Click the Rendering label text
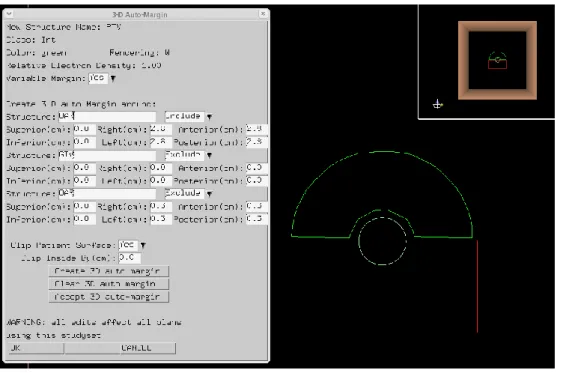This screenshot has width=563, height=373. click(x=140, y=53)
